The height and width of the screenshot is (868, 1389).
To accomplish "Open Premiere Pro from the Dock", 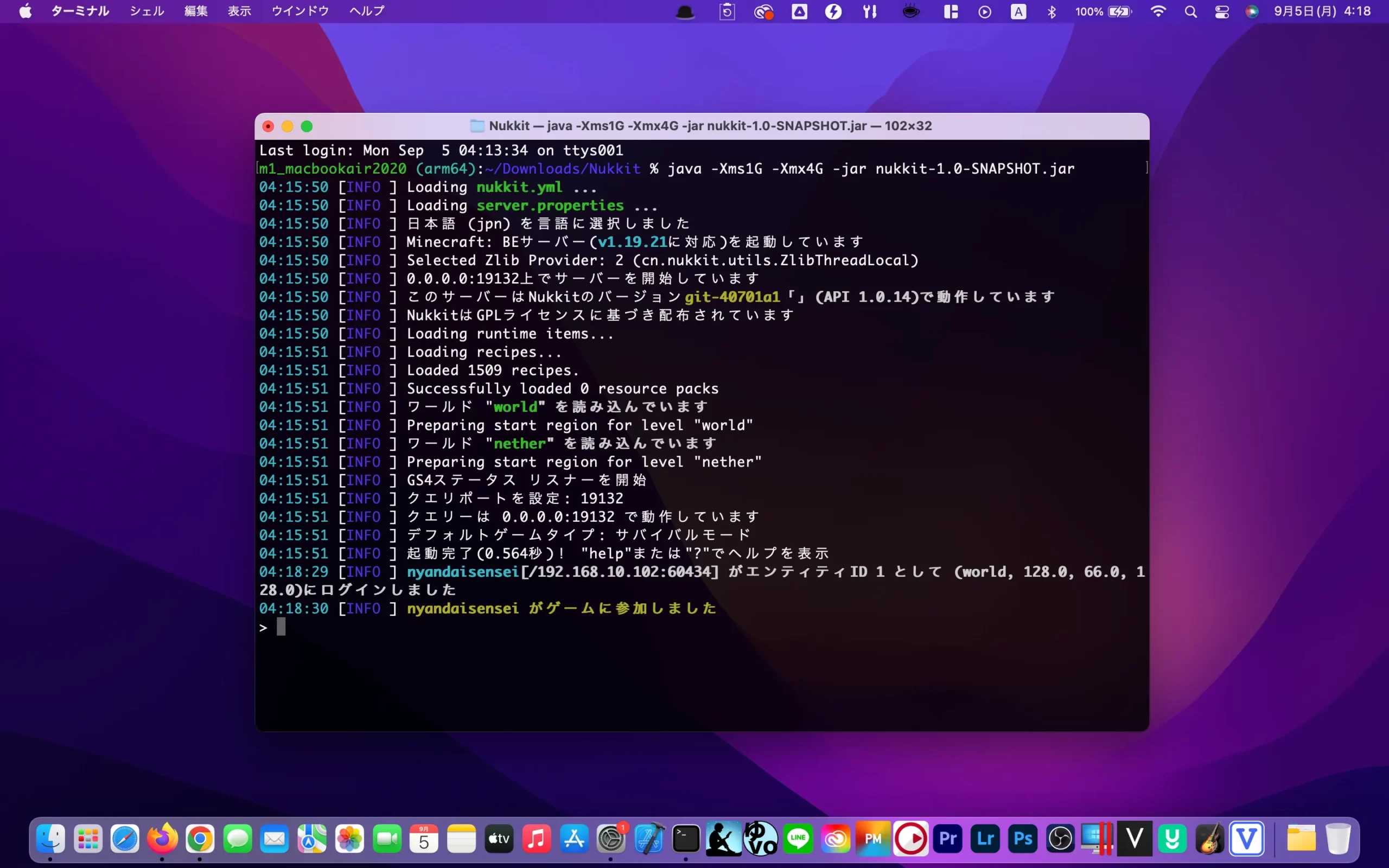I will click(948, 839).
